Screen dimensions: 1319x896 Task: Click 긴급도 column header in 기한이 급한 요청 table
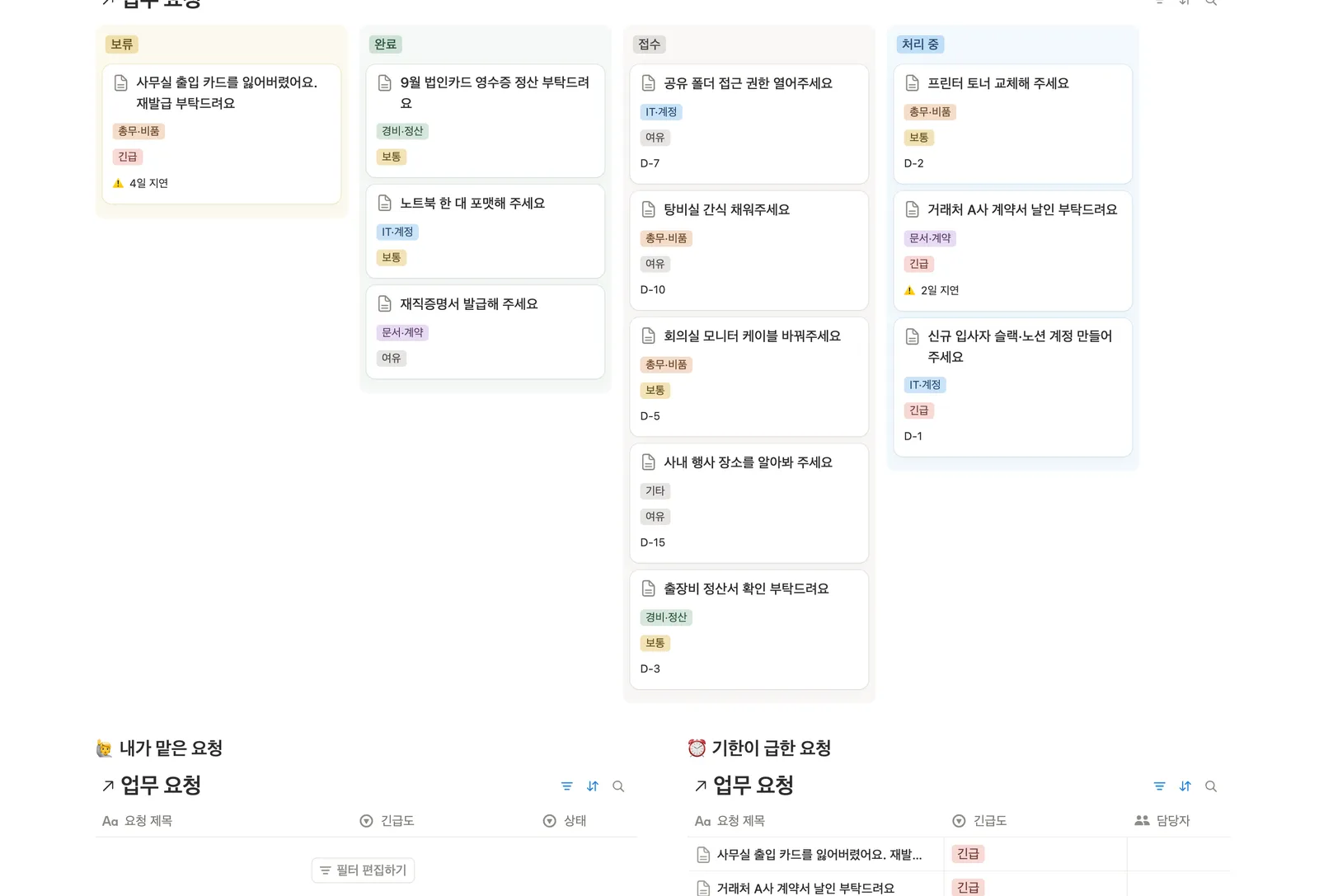pos(980,821)
